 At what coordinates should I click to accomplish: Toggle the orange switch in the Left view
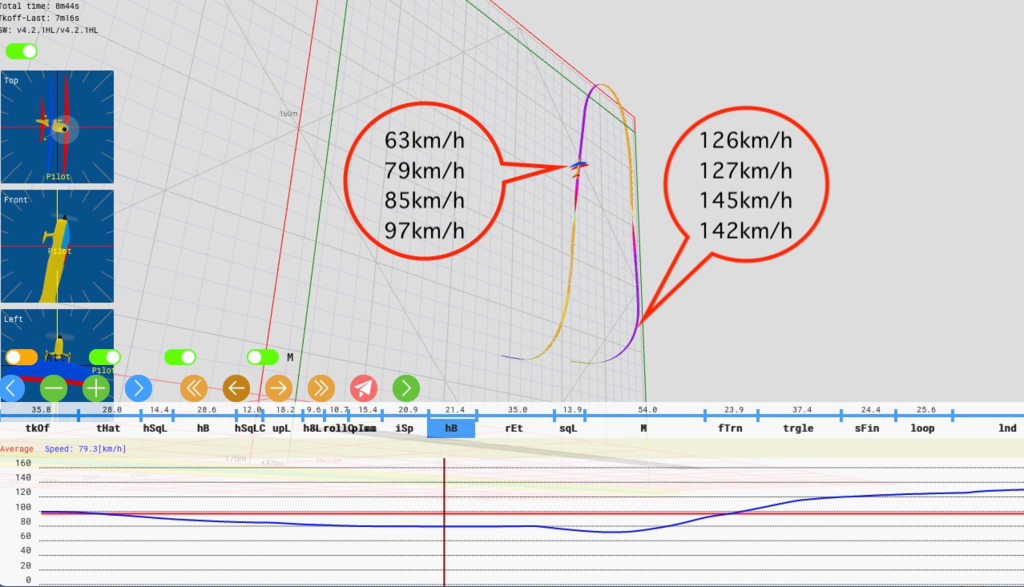(x=21, y=357)
